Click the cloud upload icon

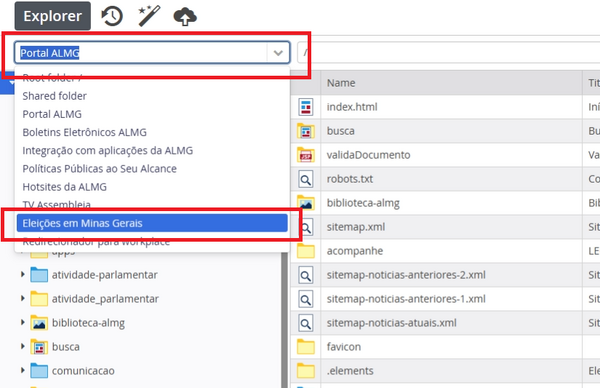[x=185, y=16]
